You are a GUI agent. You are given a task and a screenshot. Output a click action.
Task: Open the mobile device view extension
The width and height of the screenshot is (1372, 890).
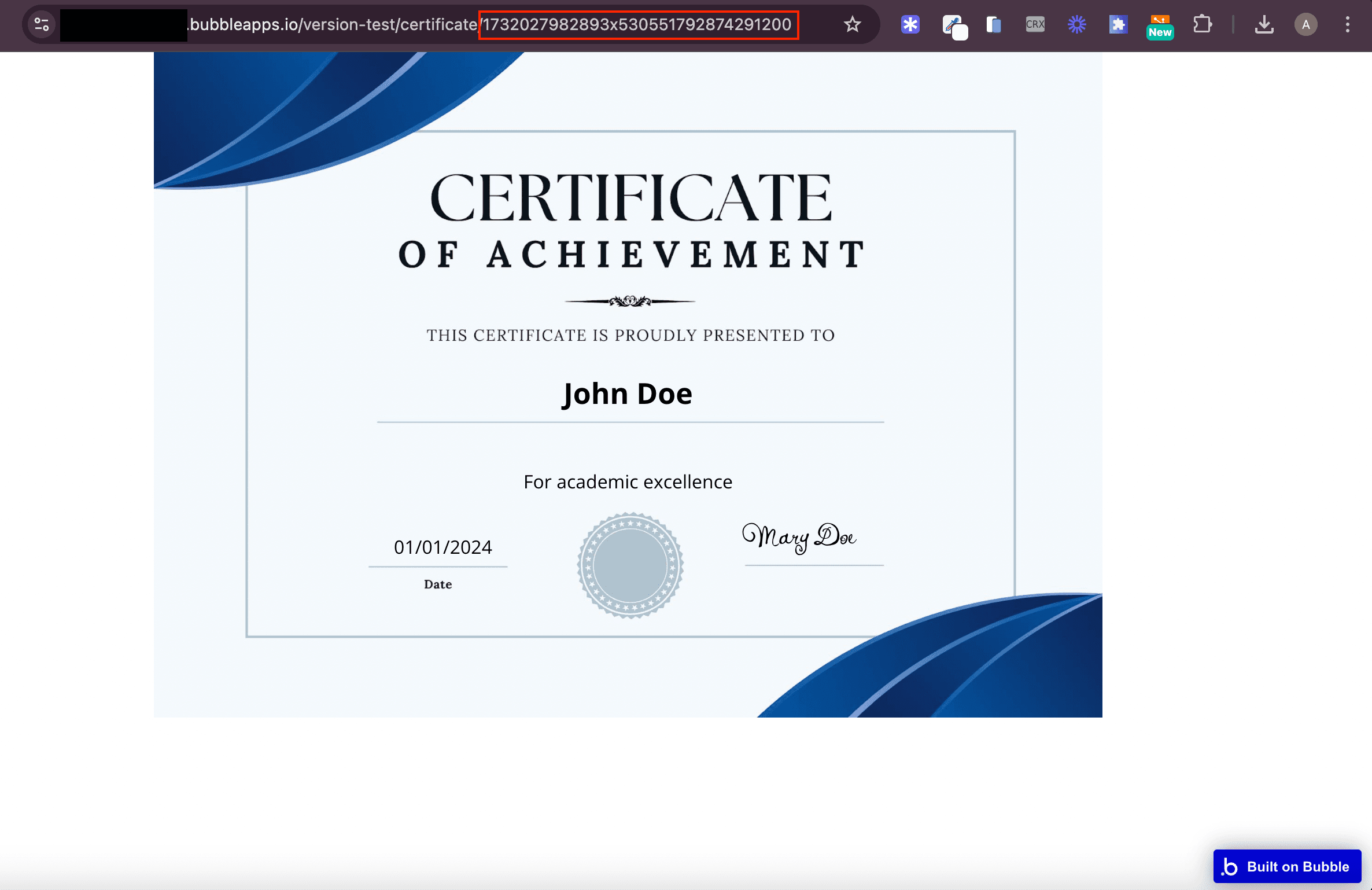(x=994, y=24)
